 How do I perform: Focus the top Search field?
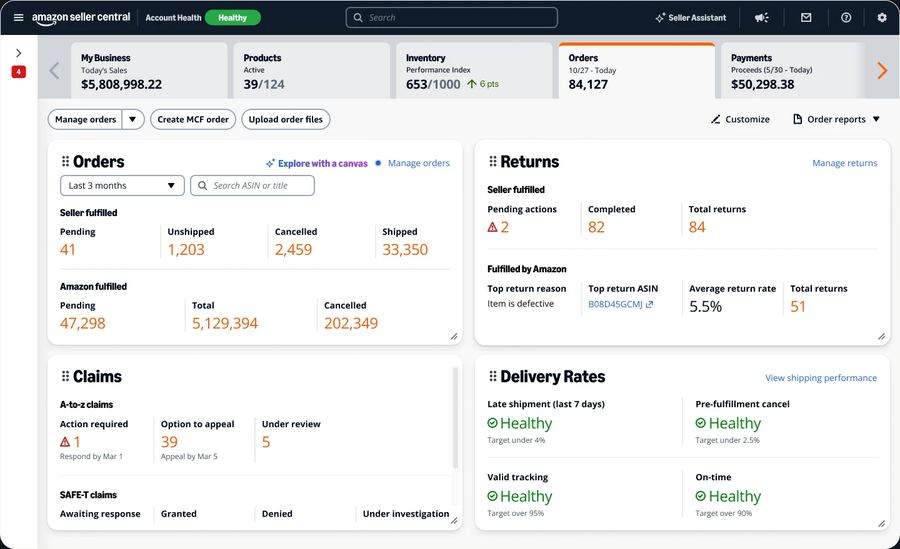(452, 18)
